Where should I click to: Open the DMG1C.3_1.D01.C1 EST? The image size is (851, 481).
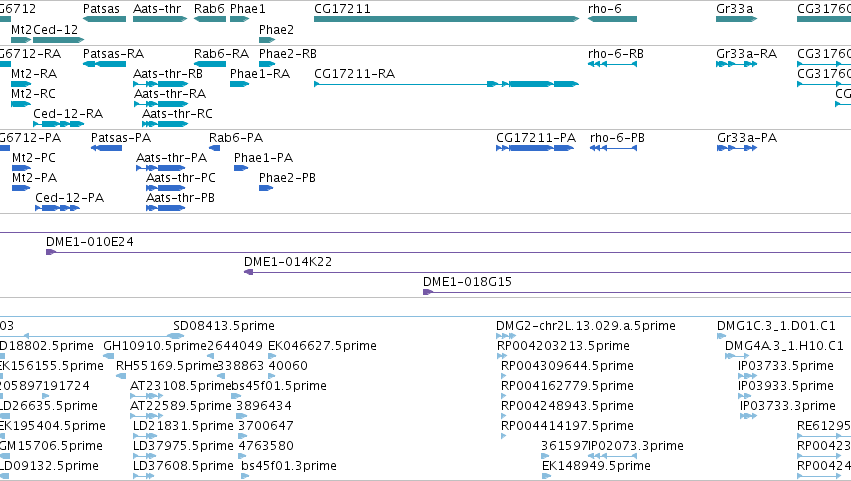[x=721, y=337]
